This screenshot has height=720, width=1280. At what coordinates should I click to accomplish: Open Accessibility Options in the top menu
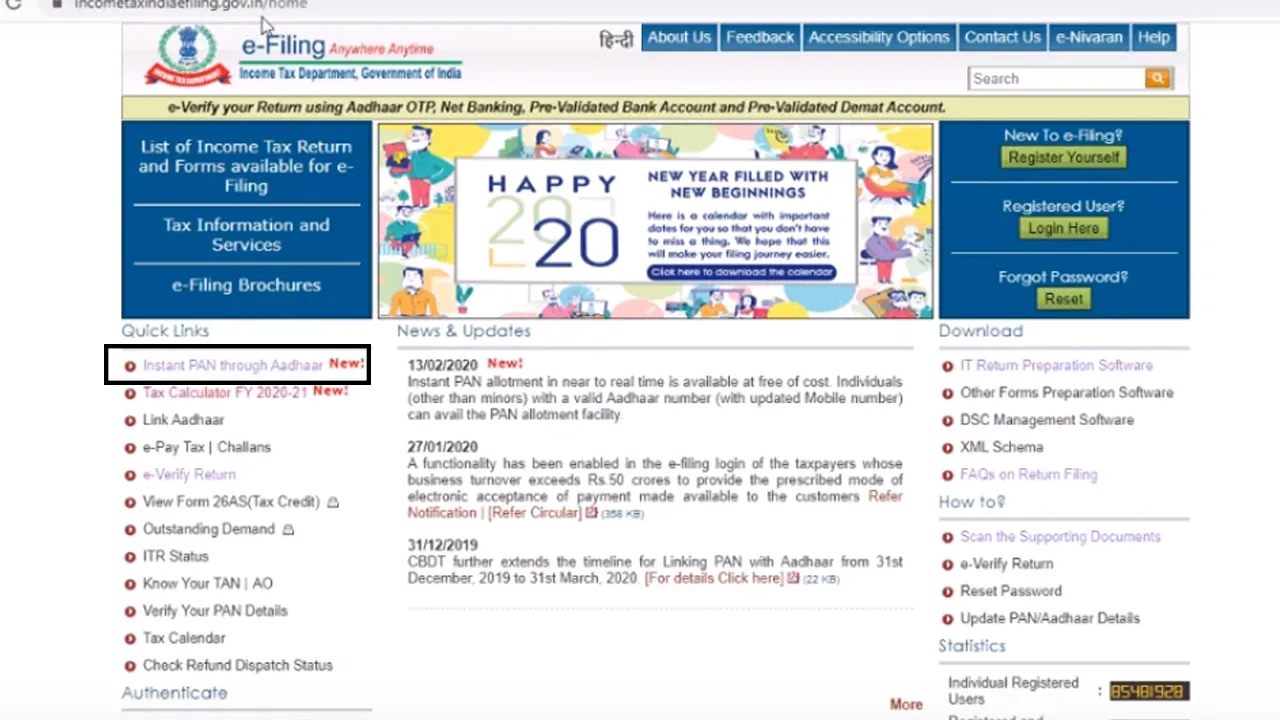[x=879, y=38]
